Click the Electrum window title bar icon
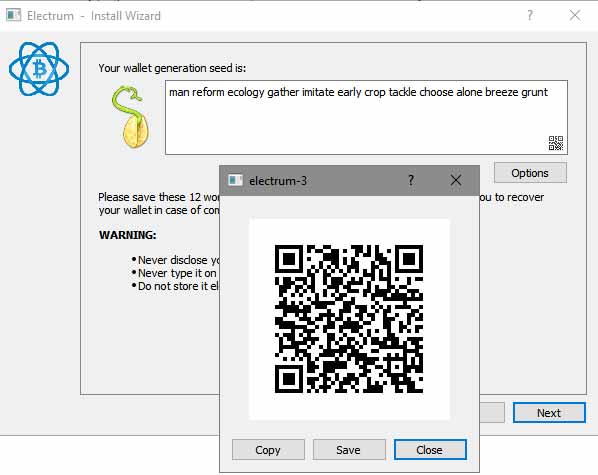Image resolution: width=598 pixels, height=475 pixels. click(14, 16)
